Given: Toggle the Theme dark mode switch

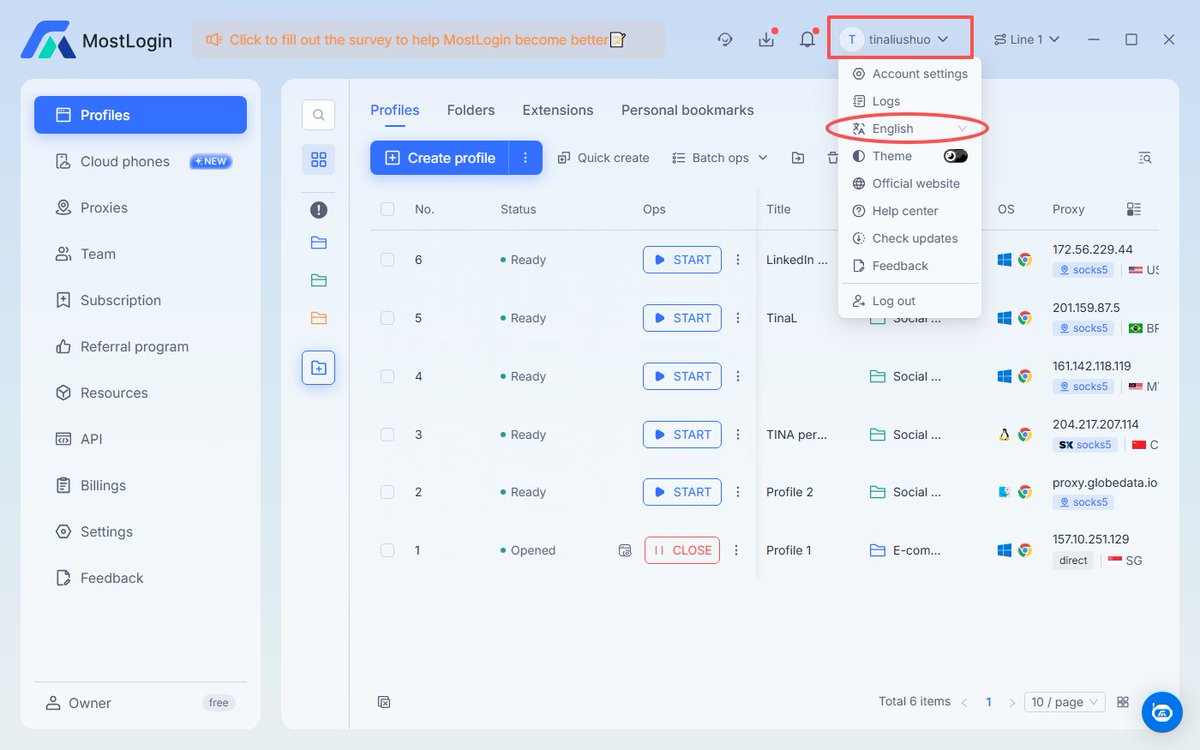Looking at the screenshot, I should 956,156.
